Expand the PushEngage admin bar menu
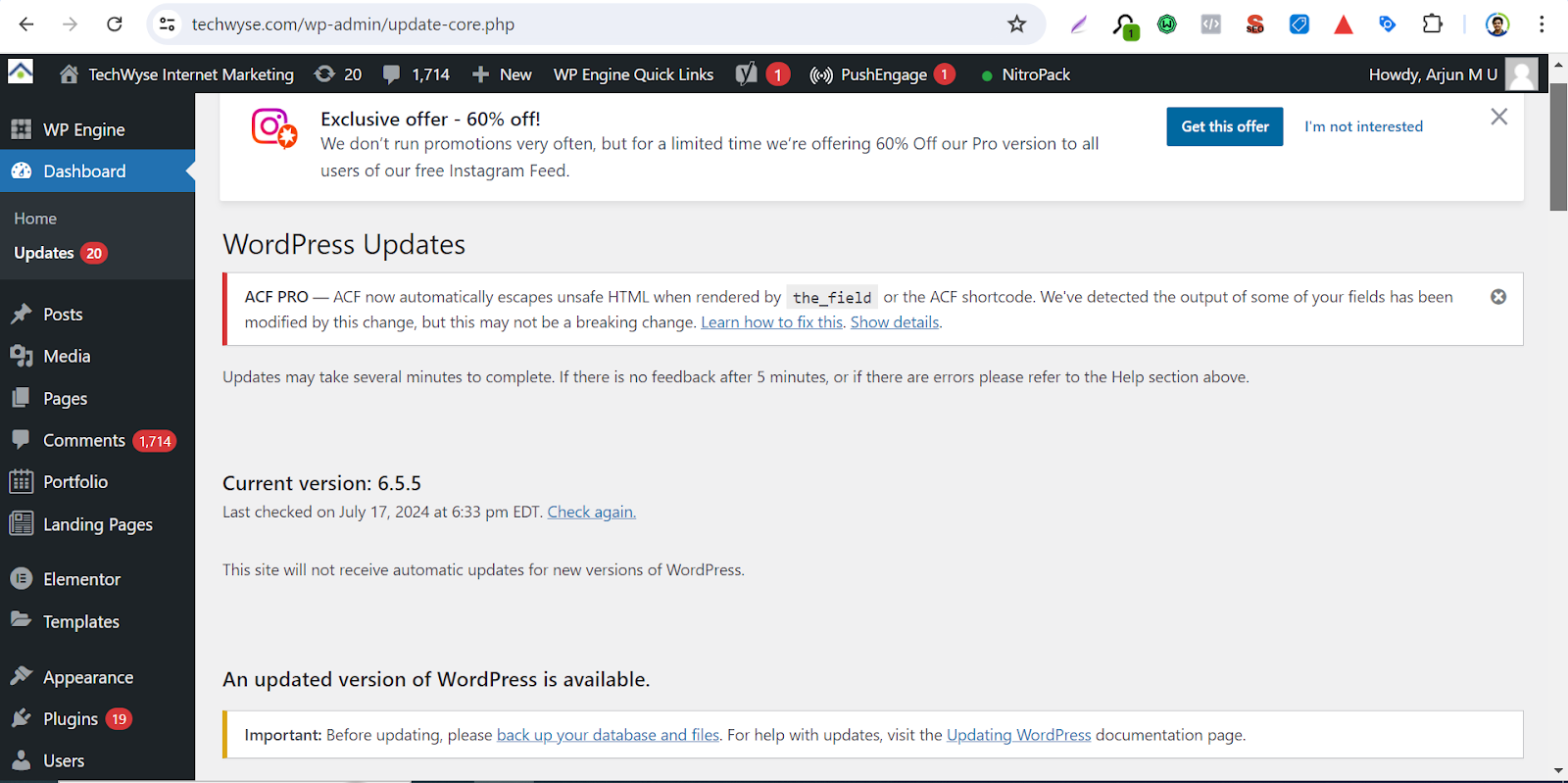 tap(869, 74)
